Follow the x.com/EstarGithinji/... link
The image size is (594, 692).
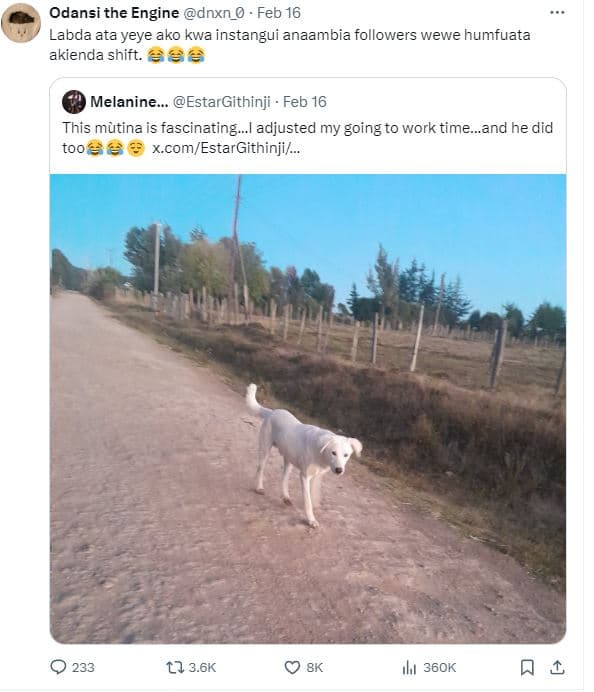(x=226, y=148)
